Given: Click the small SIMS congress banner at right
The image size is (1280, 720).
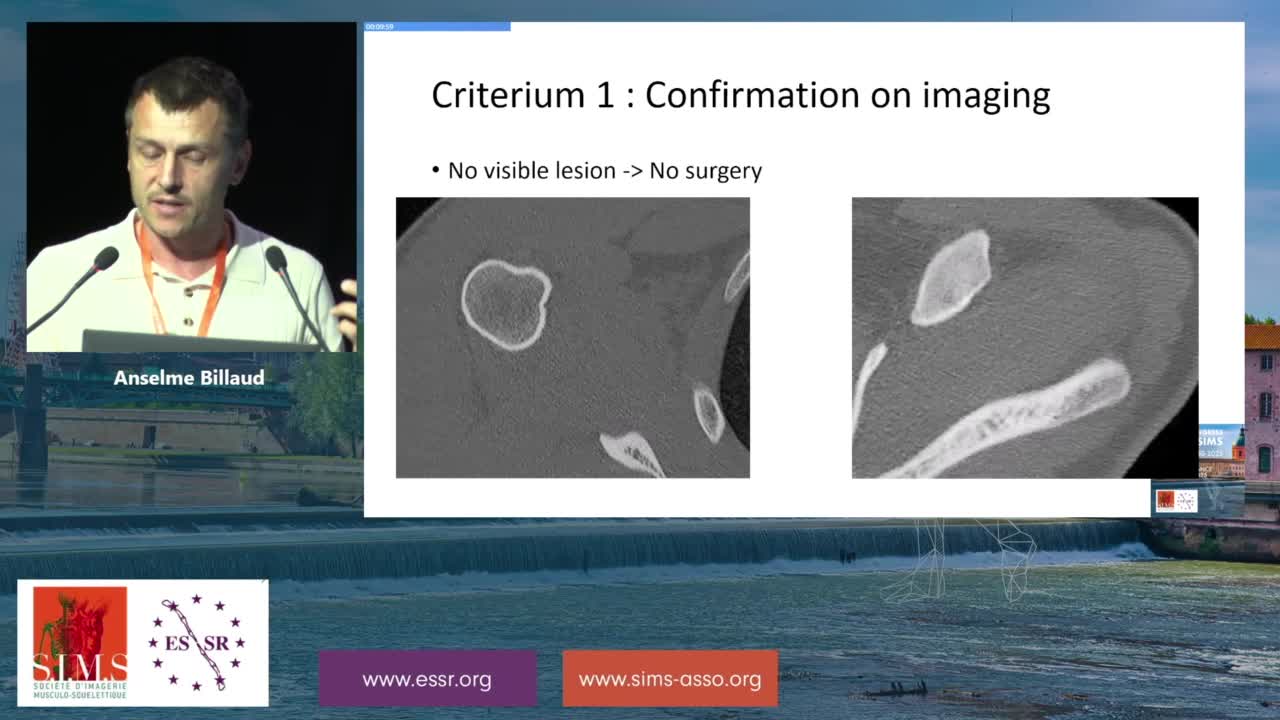Looking at the screenshot, I should (1221, 450).
